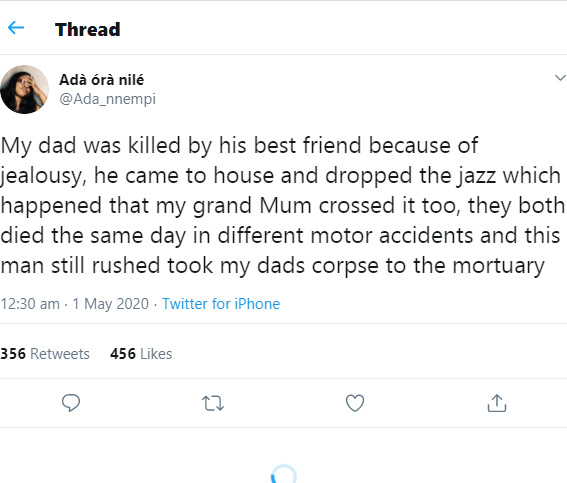Screen dimensions: 567x483
Task: Retweet using the looping arrows icon
Action: tap(213, 403)
